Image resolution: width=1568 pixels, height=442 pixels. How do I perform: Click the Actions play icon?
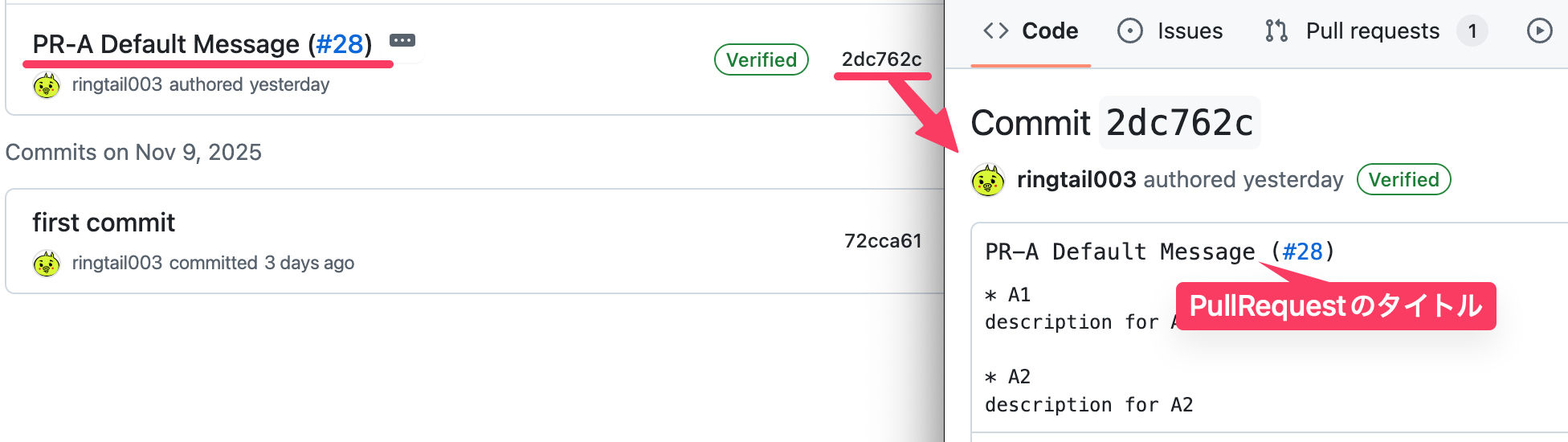point(1539,31)
